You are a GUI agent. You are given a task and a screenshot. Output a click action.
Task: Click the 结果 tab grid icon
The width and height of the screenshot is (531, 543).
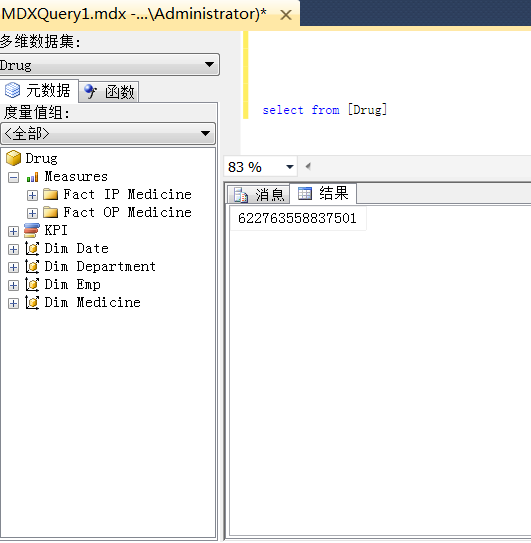(x=305, y=193)
